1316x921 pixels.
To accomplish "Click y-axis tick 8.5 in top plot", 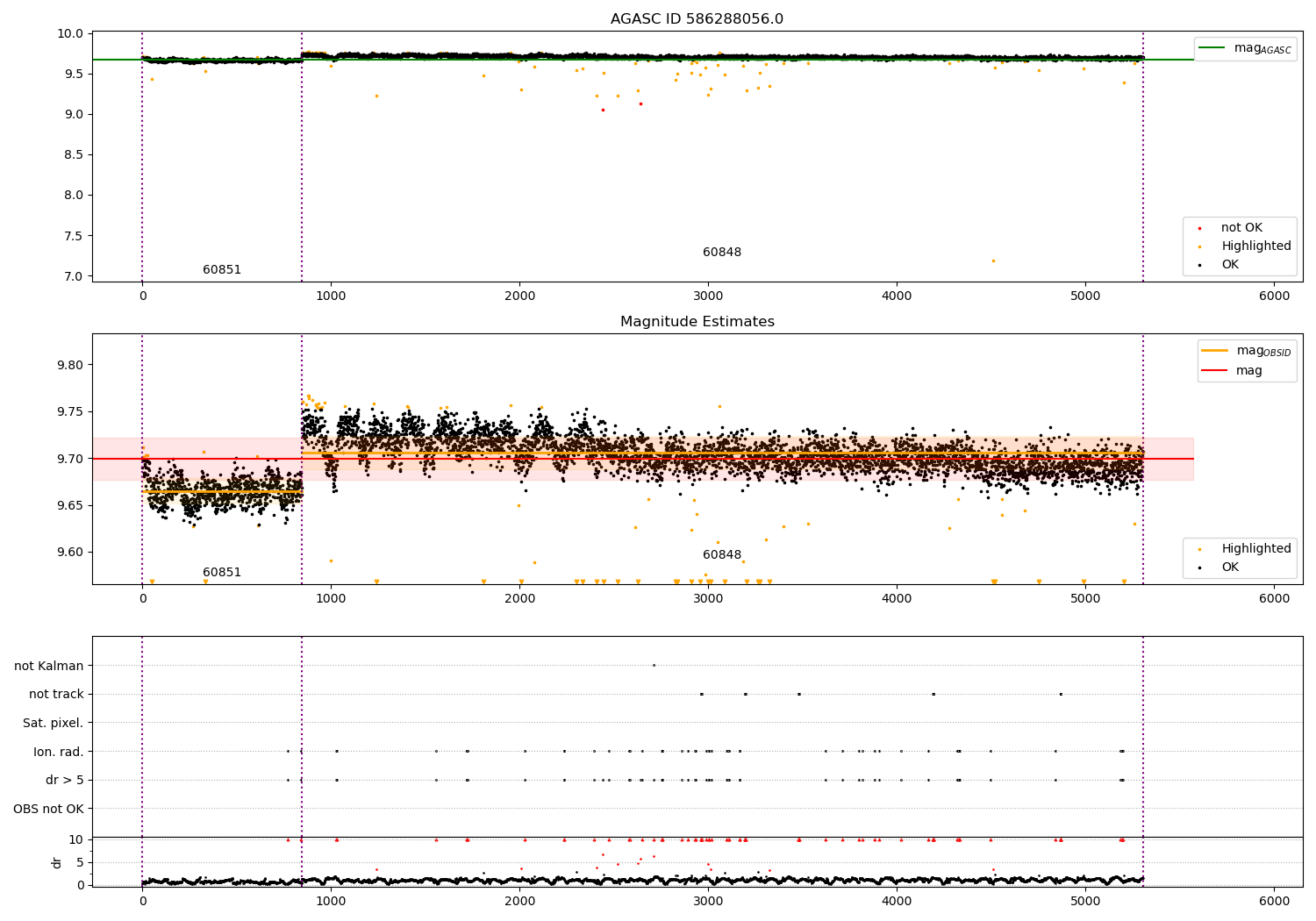I will 75,155.
